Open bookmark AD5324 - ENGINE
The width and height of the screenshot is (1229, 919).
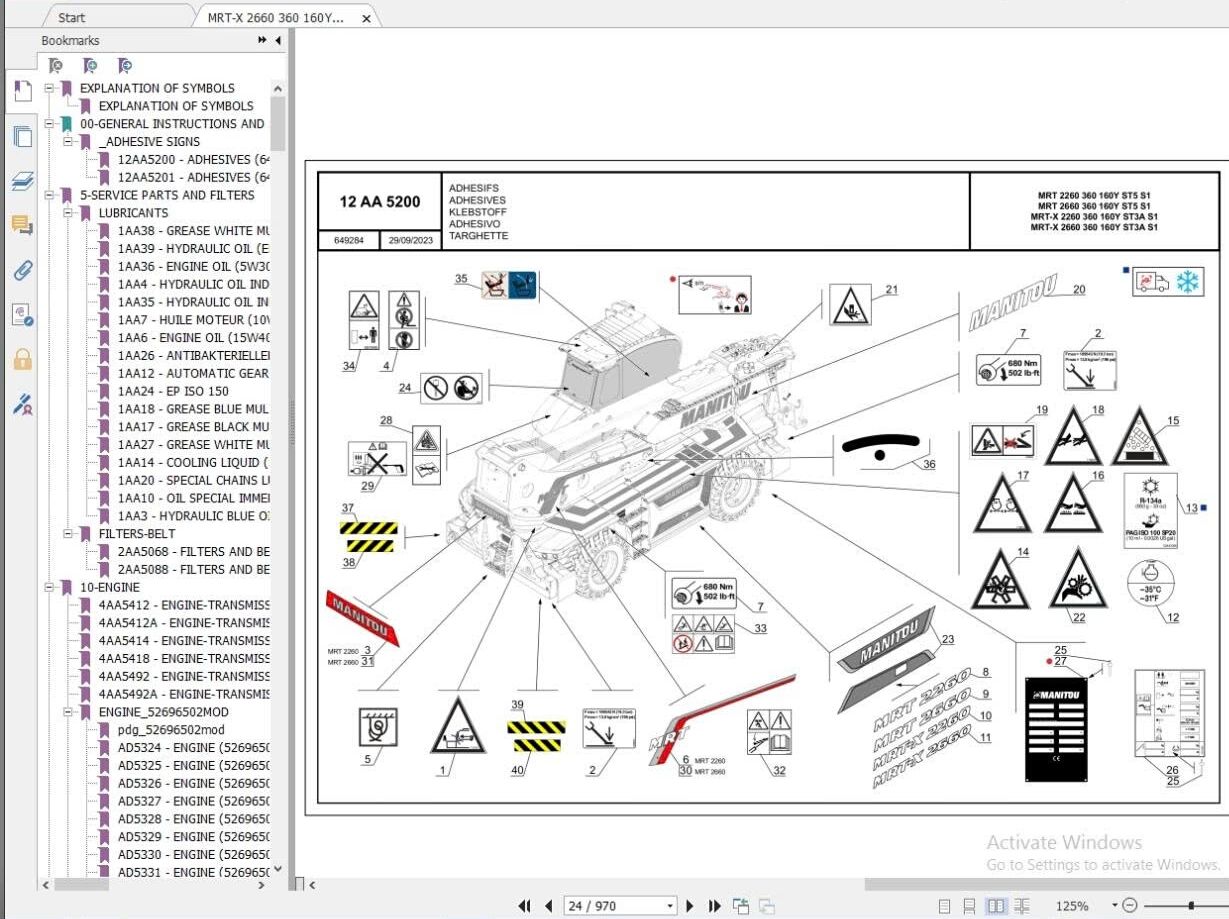[x=194, y=748]
